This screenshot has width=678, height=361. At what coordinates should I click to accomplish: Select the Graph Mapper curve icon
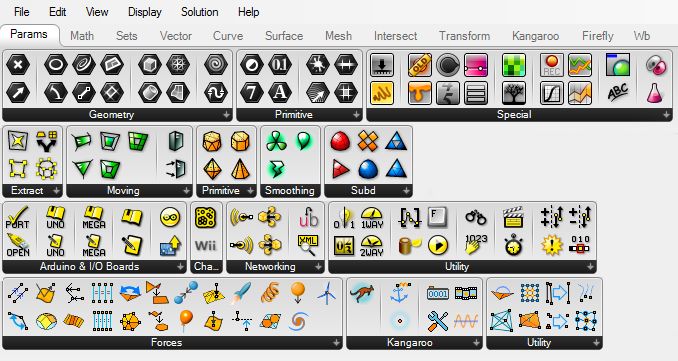(x=552, y=93)
